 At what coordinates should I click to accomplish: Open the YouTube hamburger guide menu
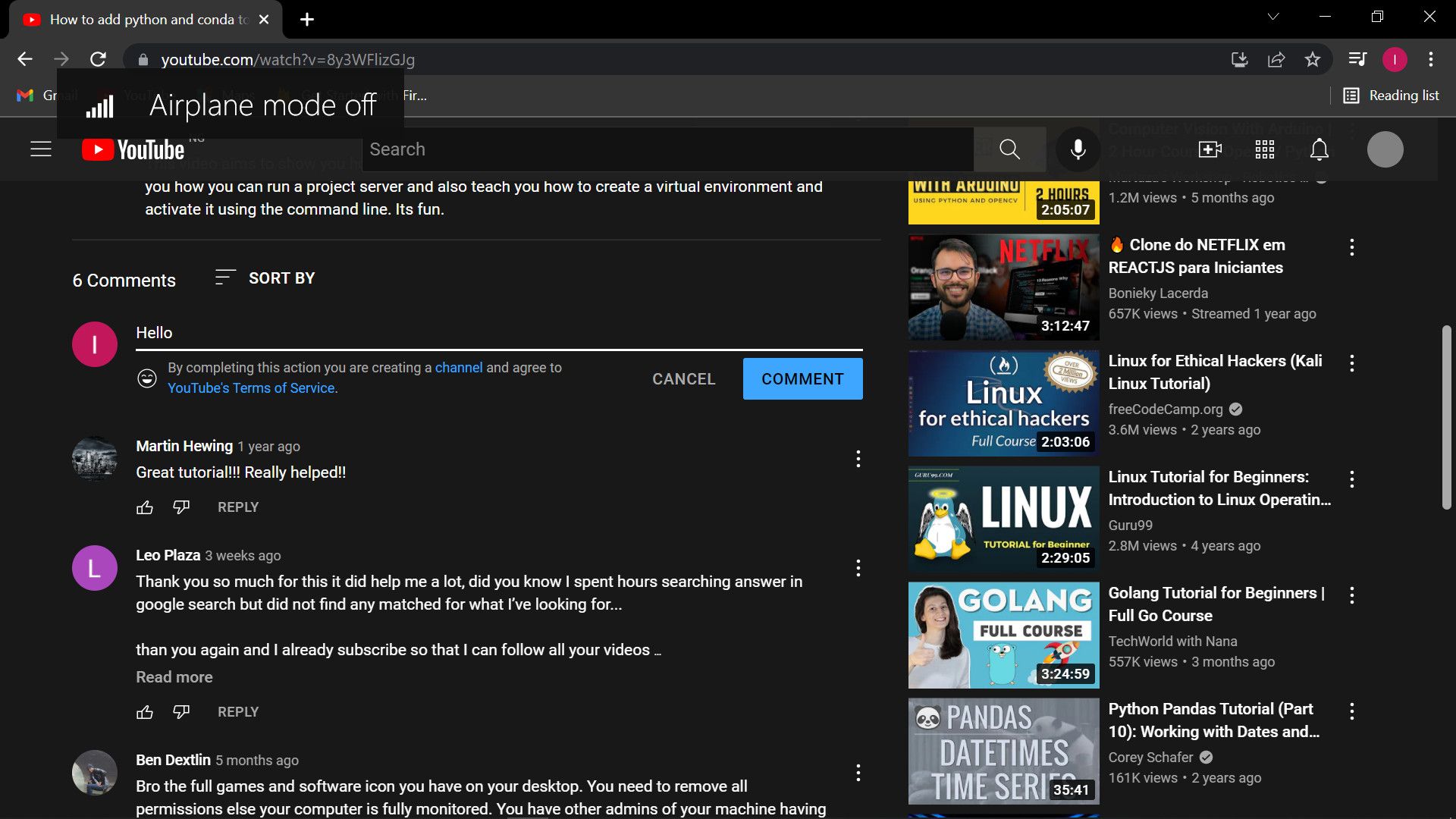click(41, 149)
